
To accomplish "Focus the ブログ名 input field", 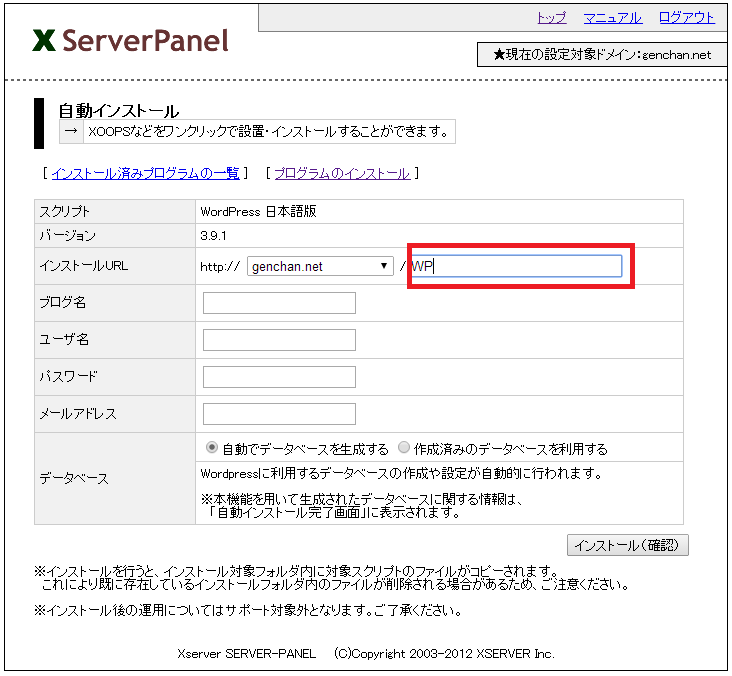I will (279, 303).
